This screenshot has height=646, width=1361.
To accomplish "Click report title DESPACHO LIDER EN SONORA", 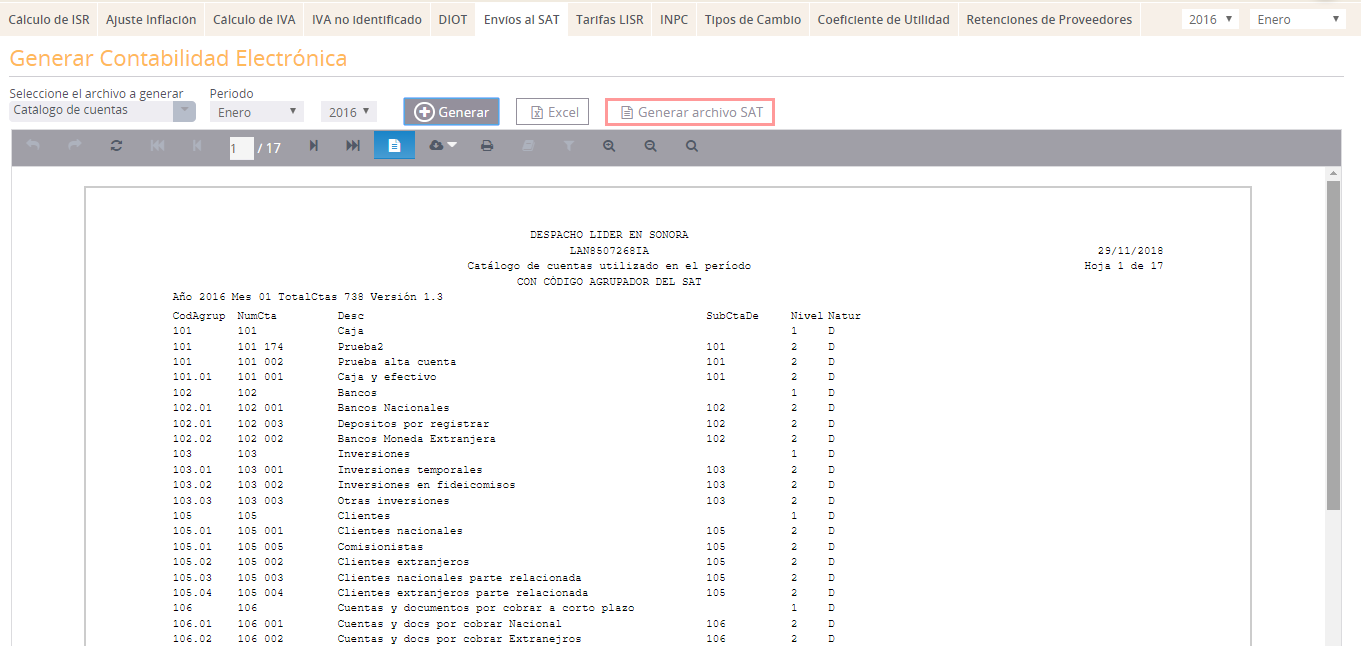I will click(609, 235).
